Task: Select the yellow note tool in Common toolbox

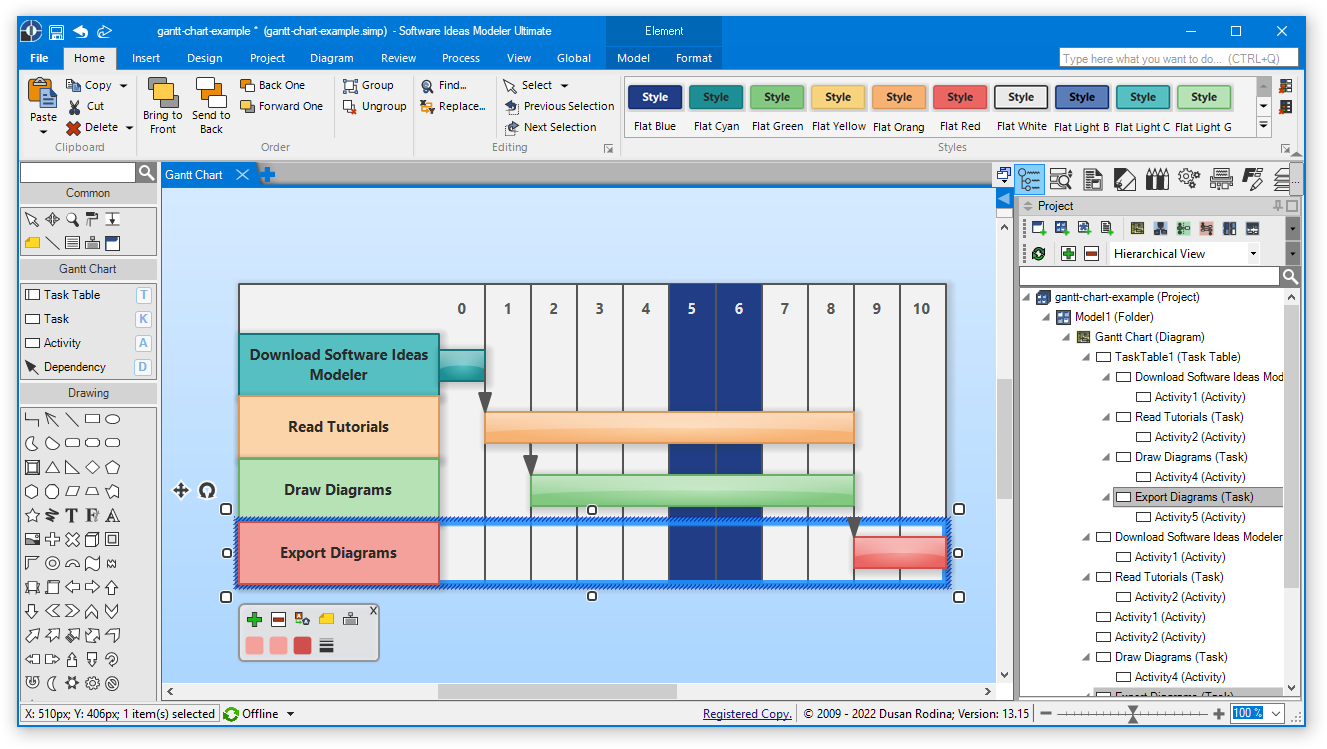Action: (x=32, y=242)
